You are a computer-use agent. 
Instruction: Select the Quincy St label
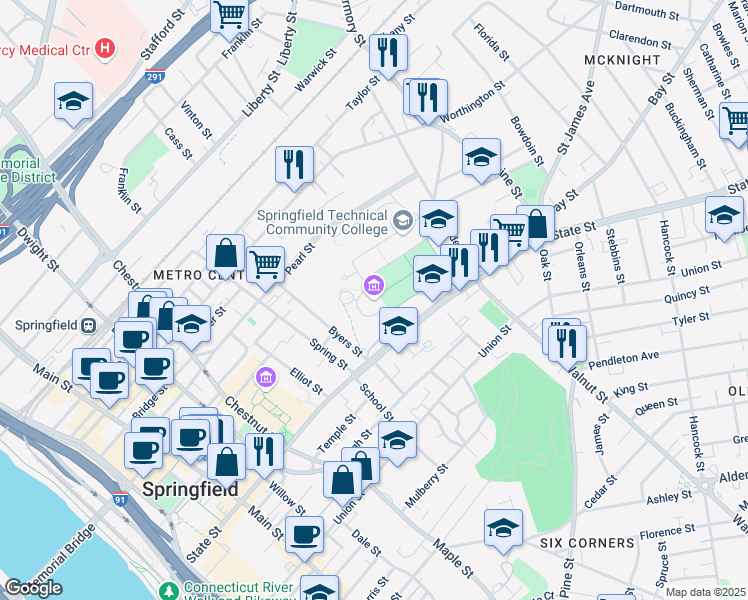(687, 294)
